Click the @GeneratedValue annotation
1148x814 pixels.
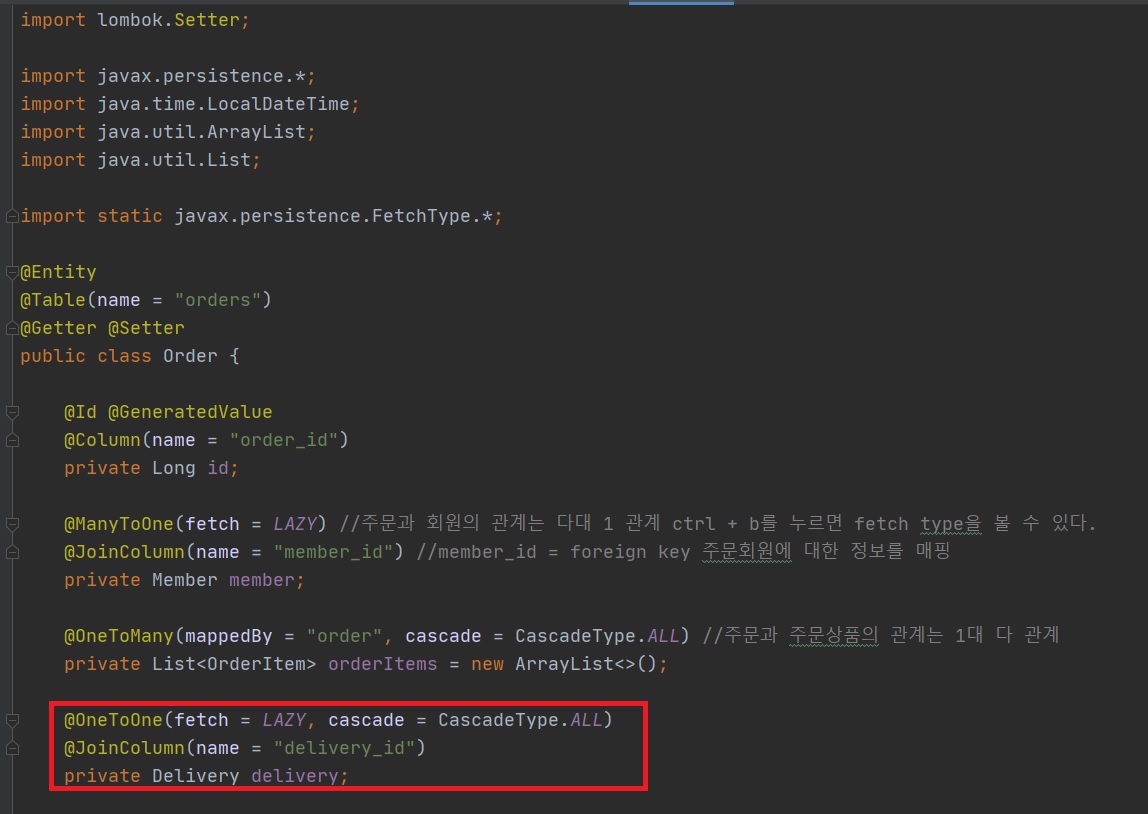190,412
